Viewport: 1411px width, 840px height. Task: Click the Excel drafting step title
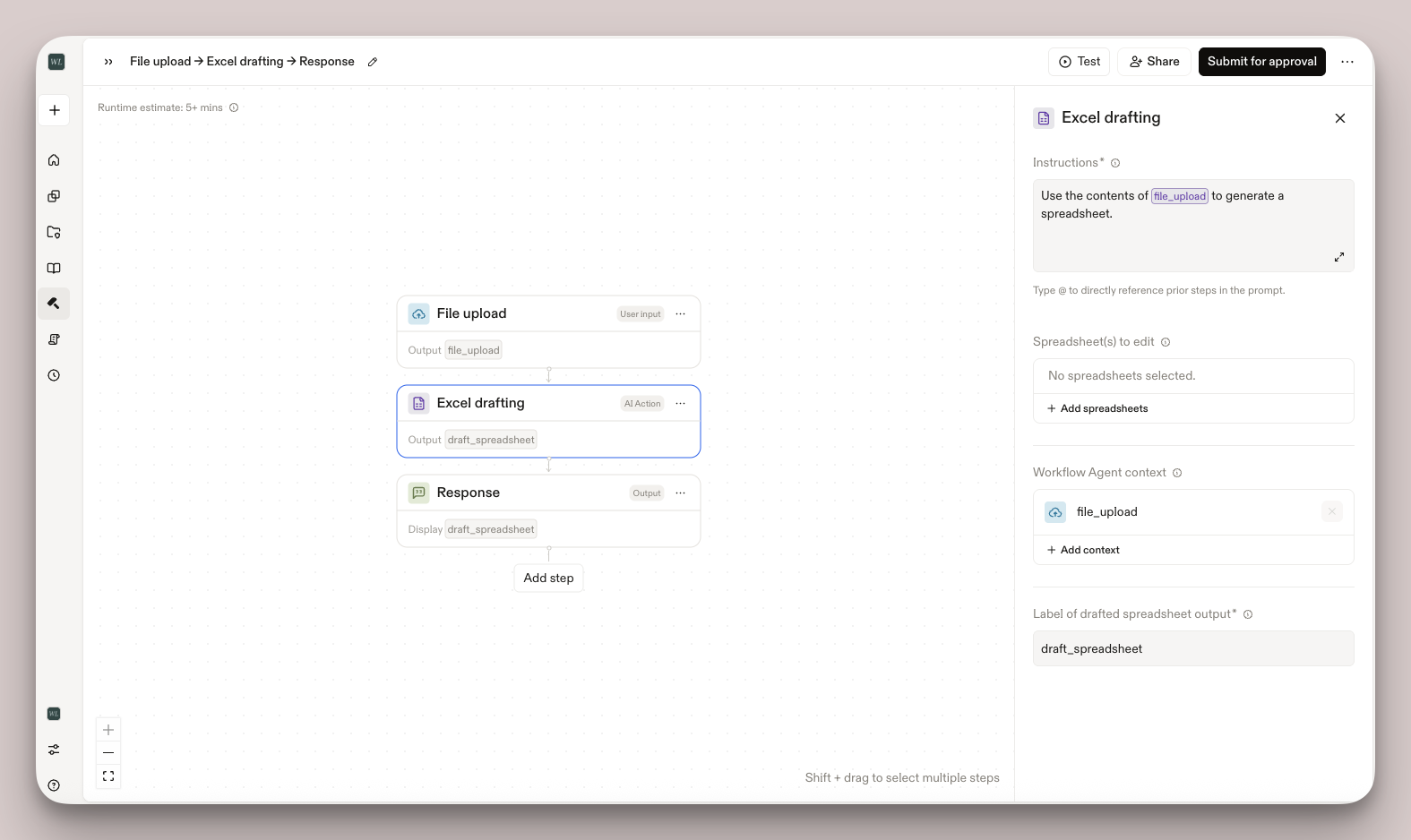tap(481, 403)
